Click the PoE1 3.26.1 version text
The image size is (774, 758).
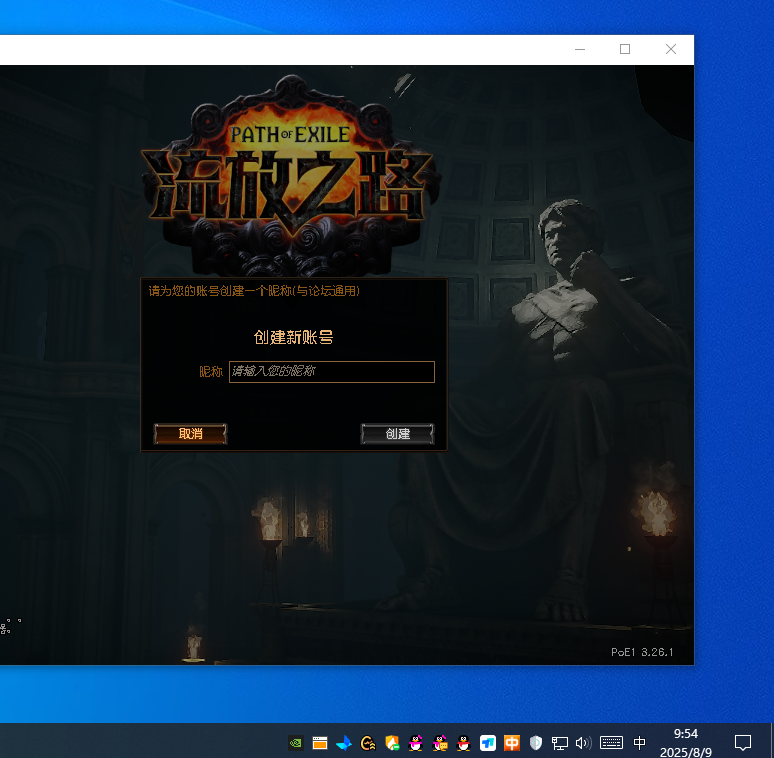pos(642,652)
